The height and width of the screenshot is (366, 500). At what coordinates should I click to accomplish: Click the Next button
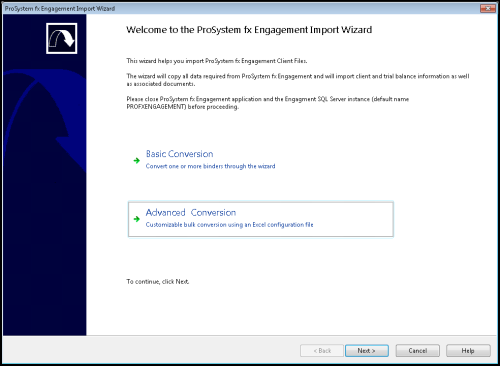pos(367,351)
